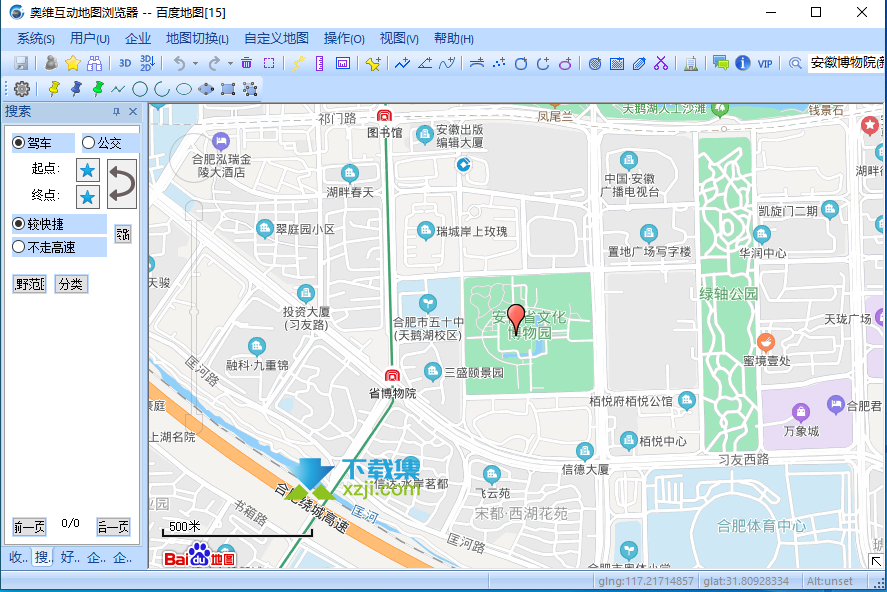Expand the undo history dropdown arrow
887x592 pixels.
pos(195,63)
